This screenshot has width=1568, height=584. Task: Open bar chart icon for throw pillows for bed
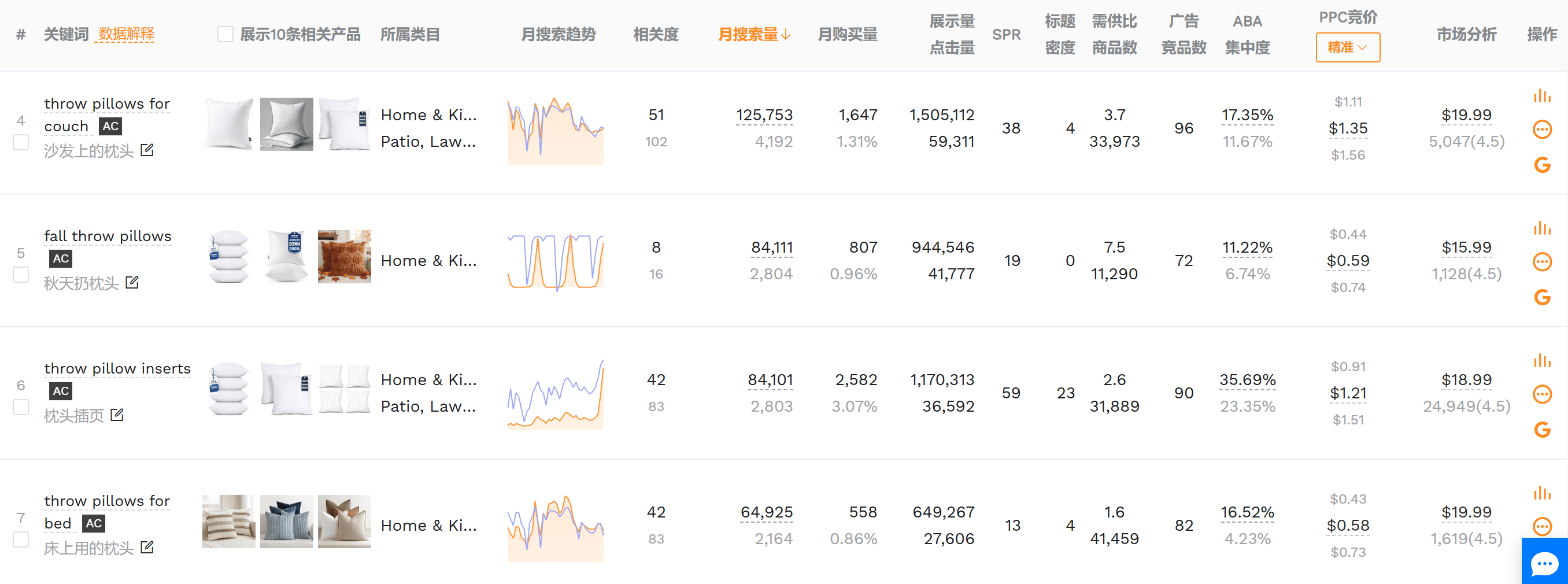click(x=1541, y=493)
